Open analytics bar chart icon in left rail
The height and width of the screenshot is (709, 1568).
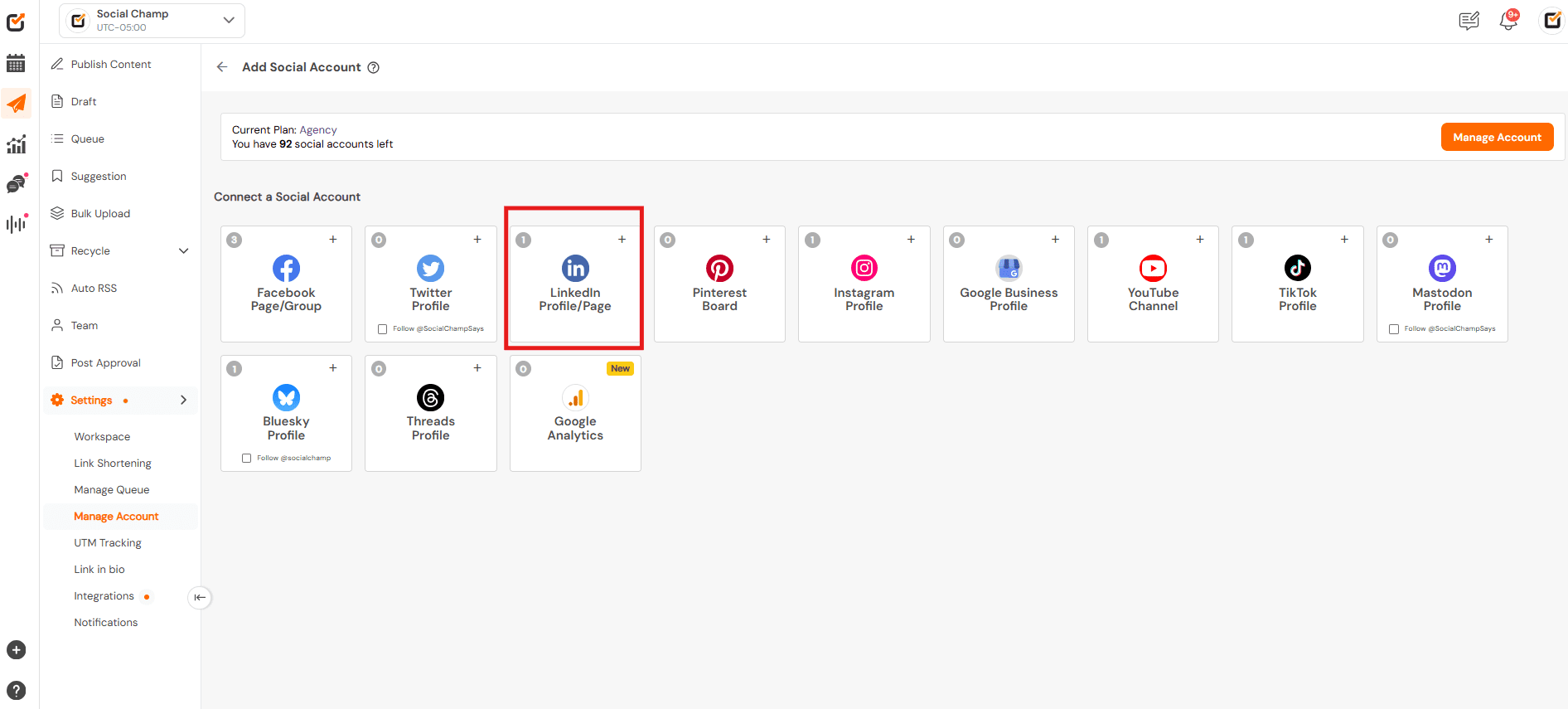click(16, 144)
